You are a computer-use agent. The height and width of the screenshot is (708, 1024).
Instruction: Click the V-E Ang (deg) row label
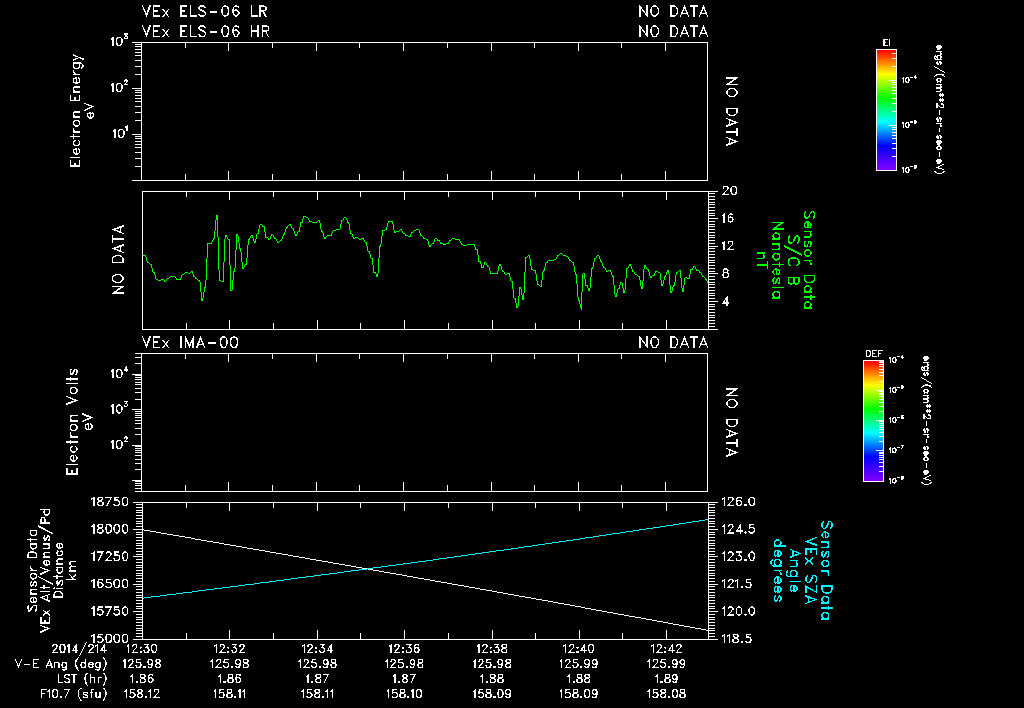click(61, 664)
